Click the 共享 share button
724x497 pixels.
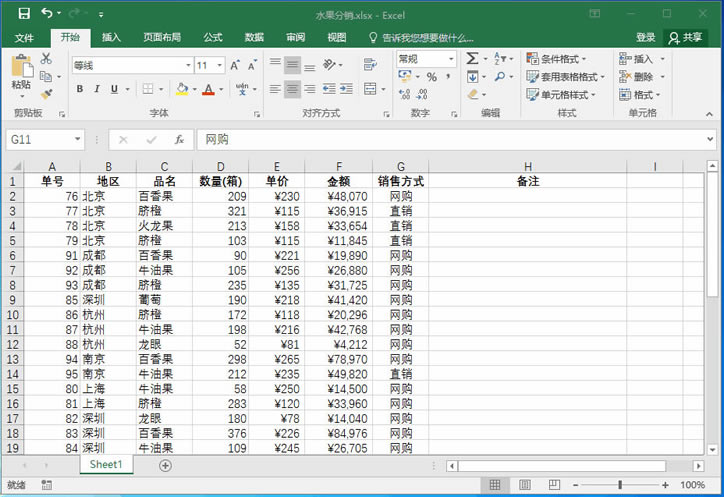686,37
